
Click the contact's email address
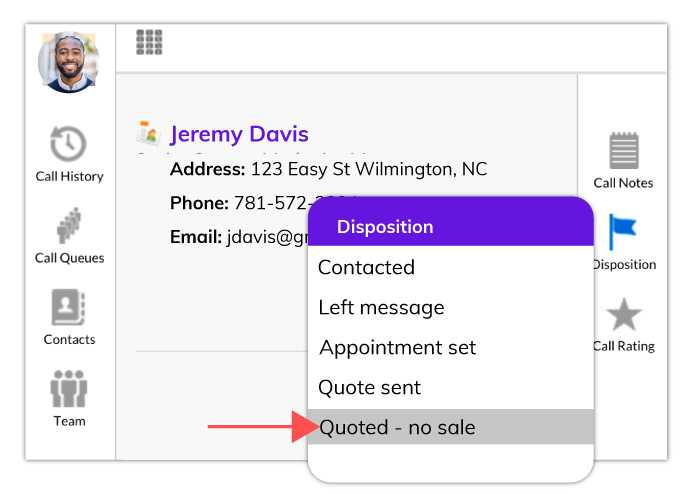point(264,237)
